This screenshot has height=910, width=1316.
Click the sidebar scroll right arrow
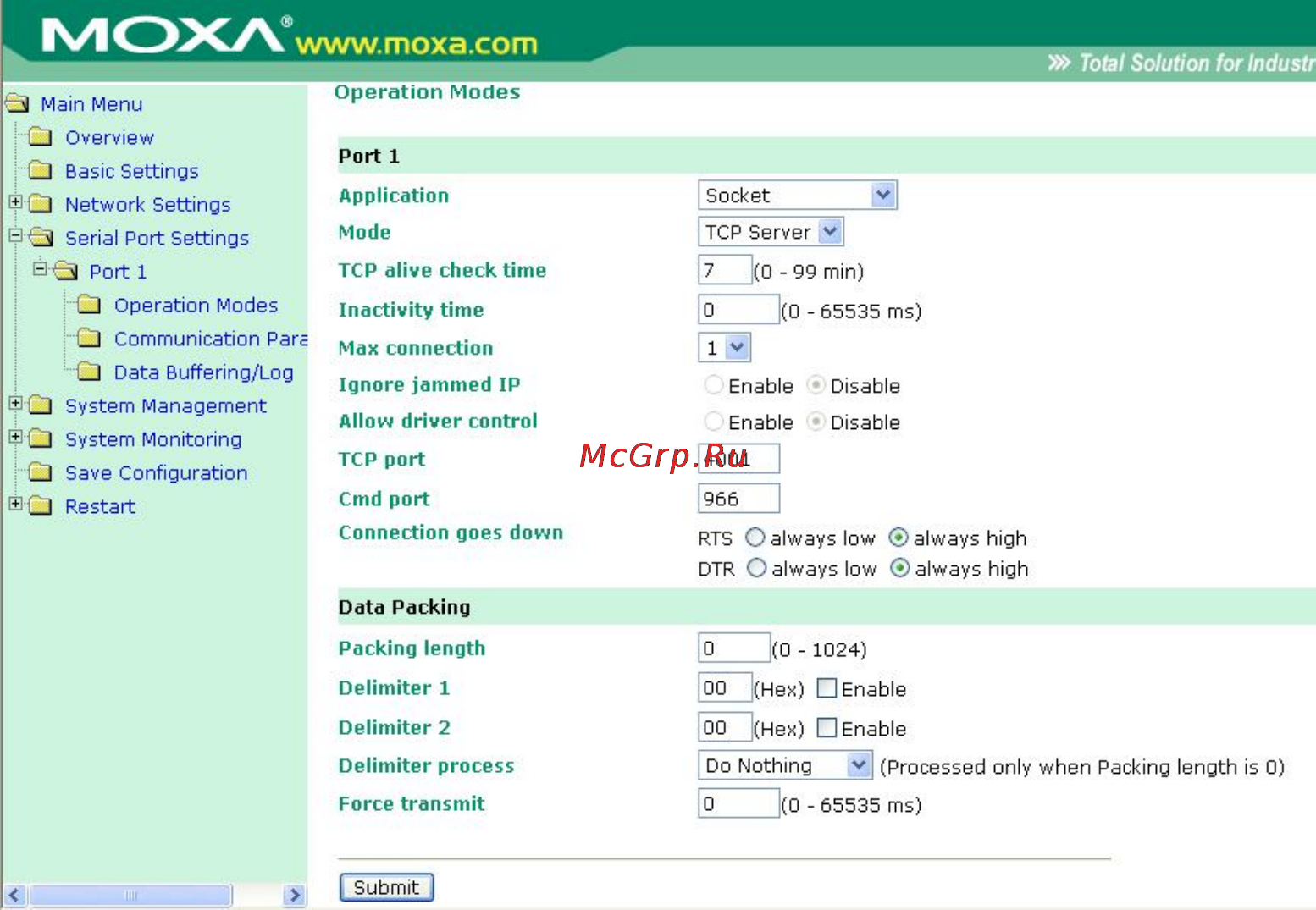coord(294,895)
